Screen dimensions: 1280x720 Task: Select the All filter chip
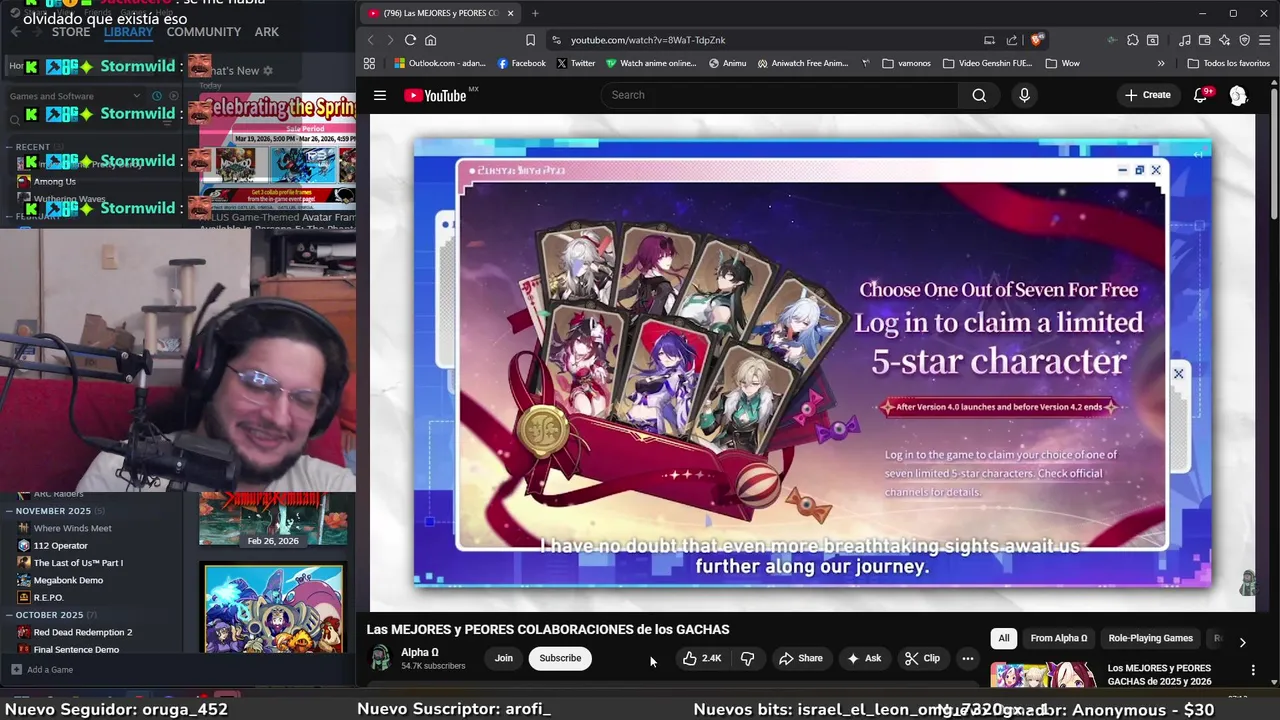tap(1004, 638)
